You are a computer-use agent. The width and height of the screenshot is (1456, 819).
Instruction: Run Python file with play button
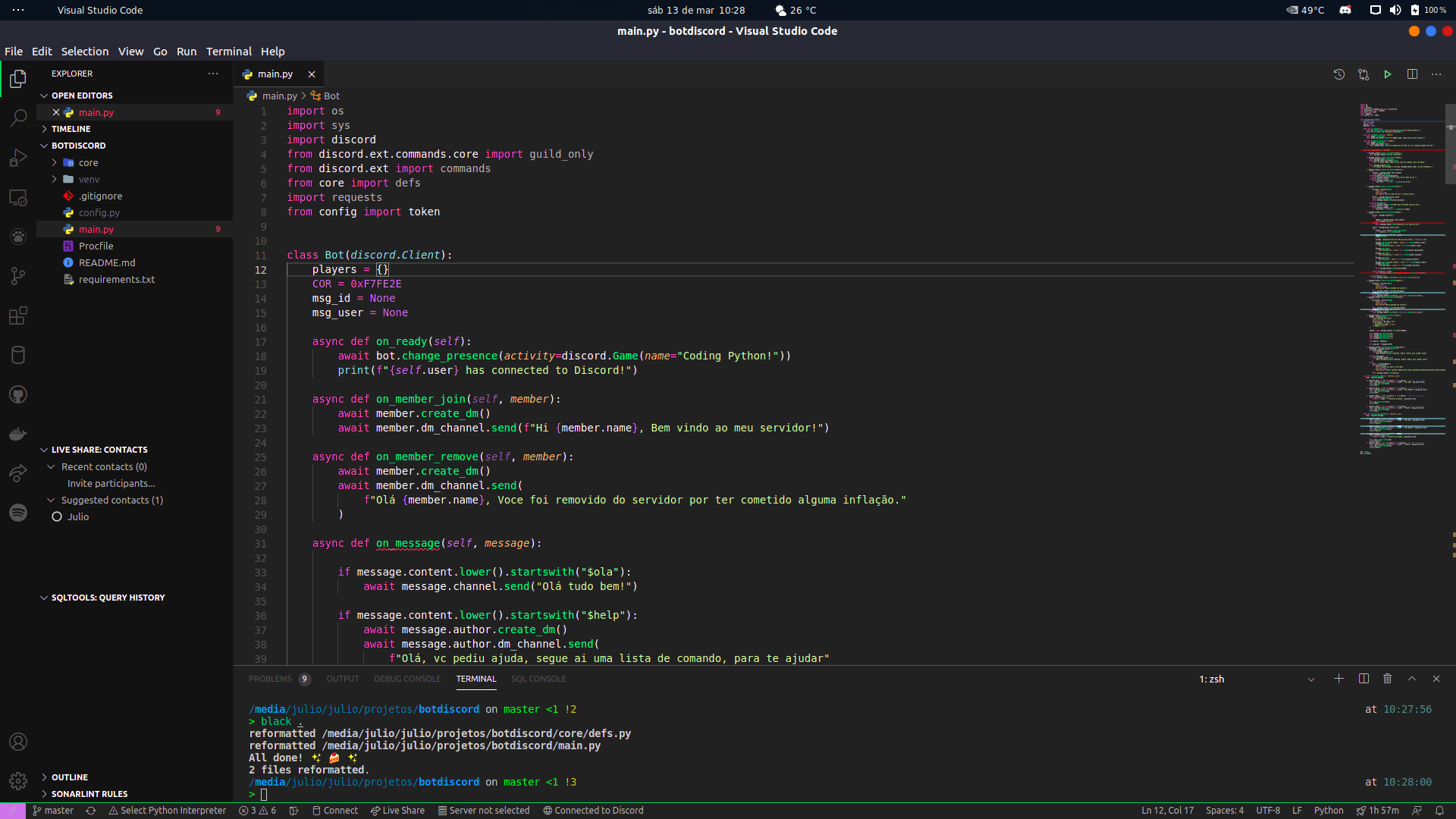pos(1388,74)
